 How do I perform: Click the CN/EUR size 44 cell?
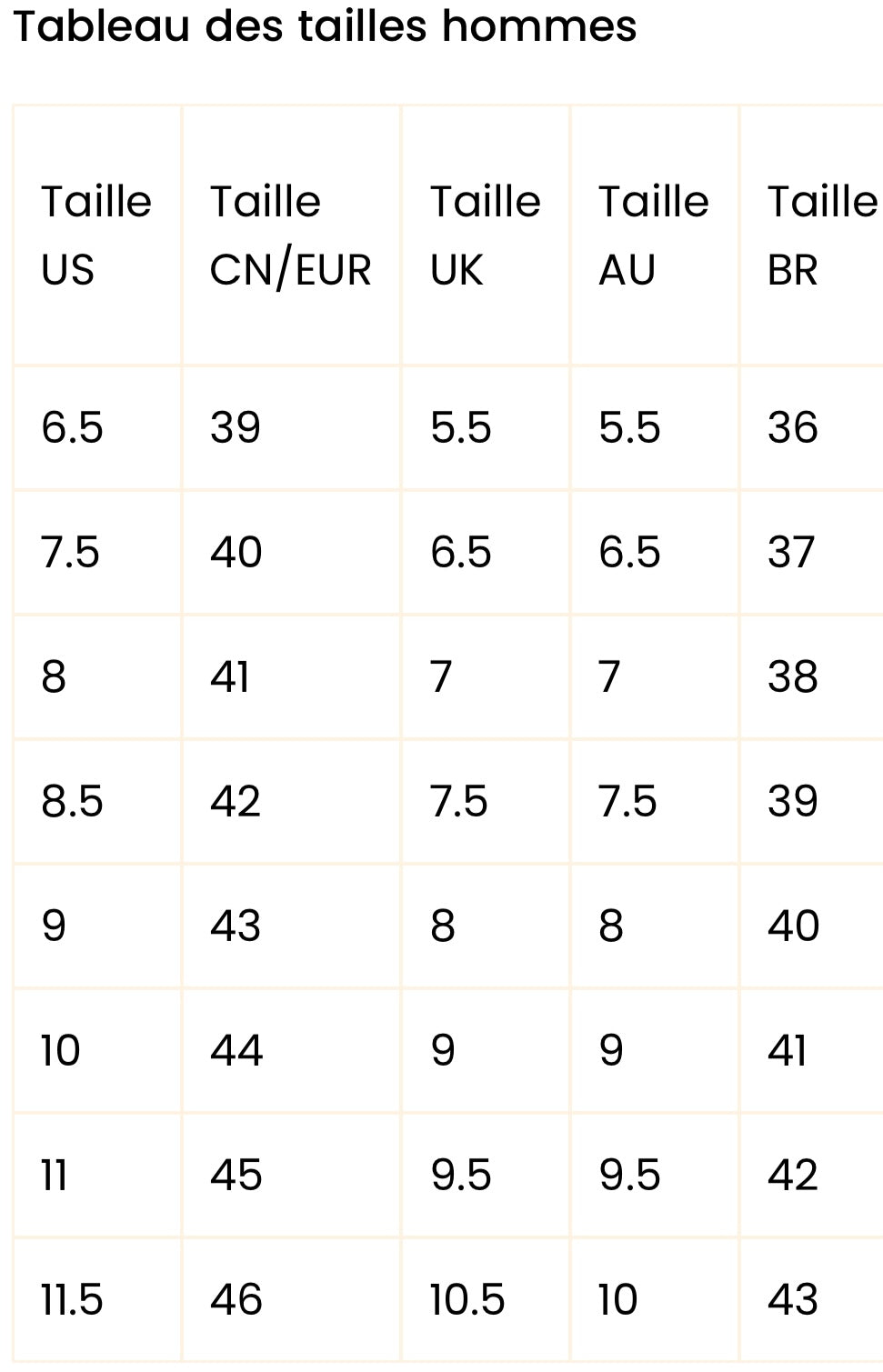(x=291, y=1050)
